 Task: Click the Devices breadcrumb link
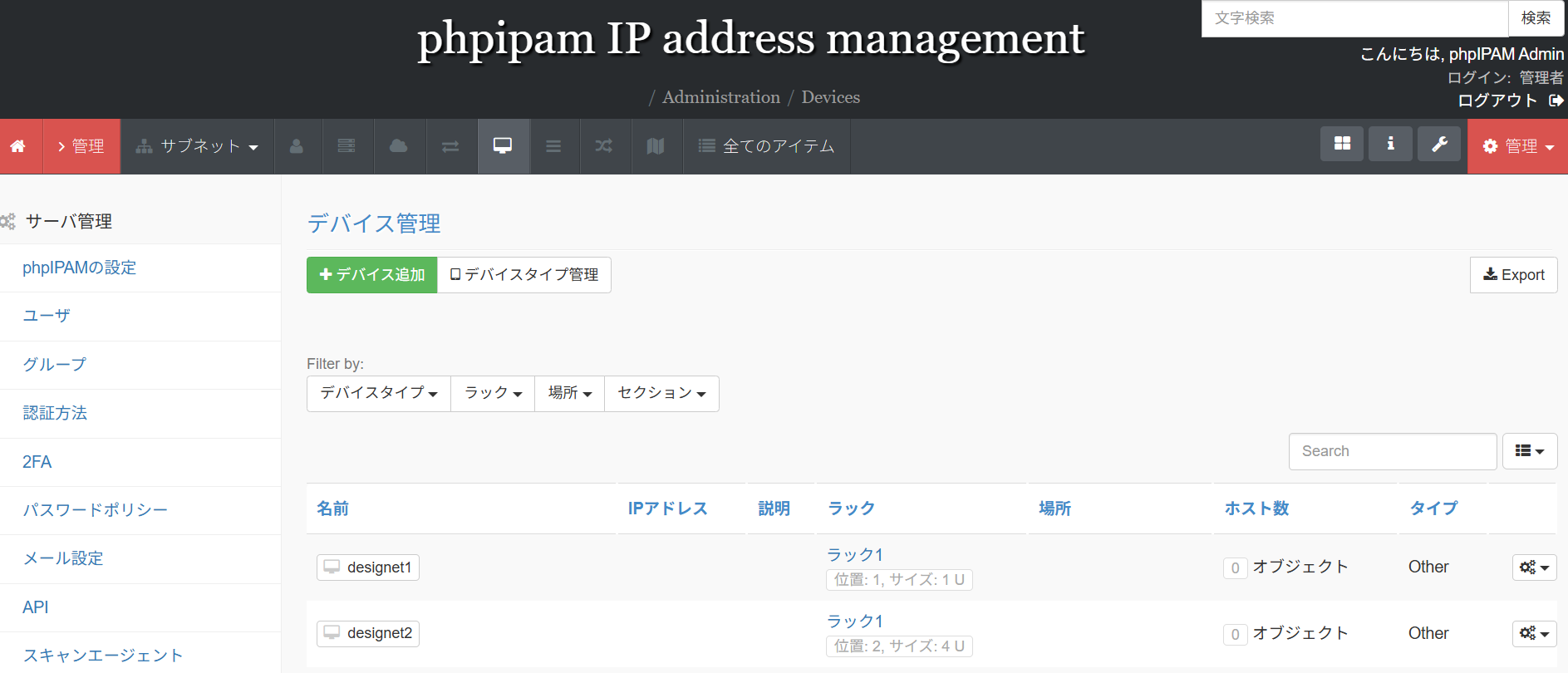click(x=831, y=97)
